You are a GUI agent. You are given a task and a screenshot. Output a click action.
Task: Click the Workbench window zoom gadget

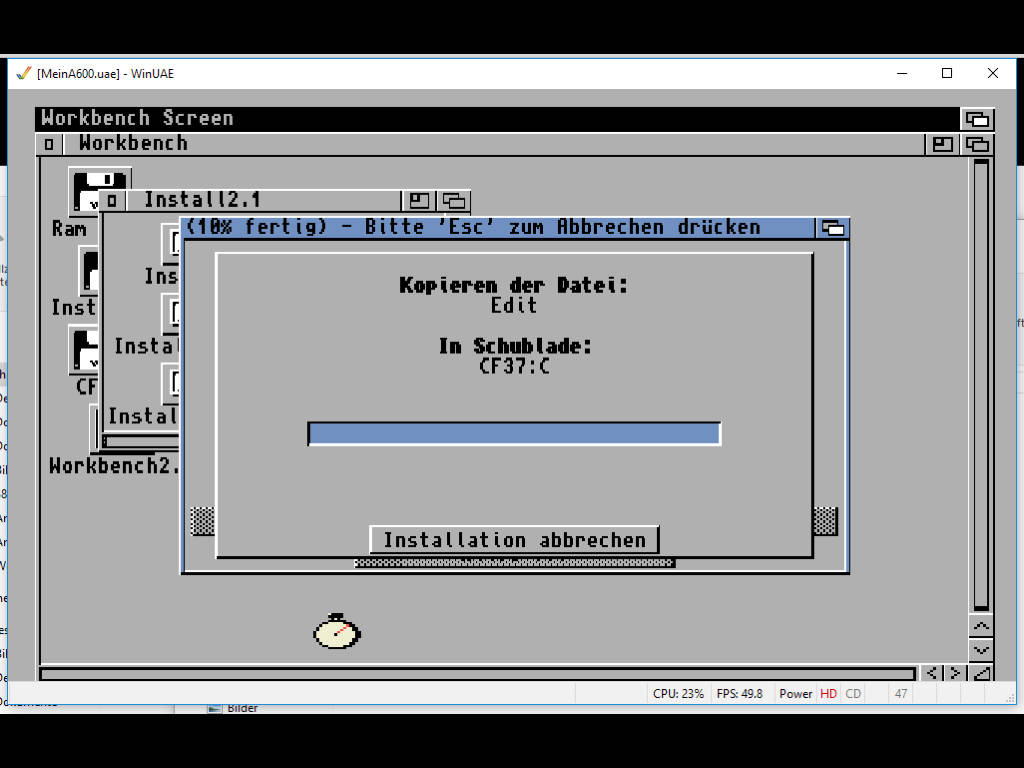942,144
